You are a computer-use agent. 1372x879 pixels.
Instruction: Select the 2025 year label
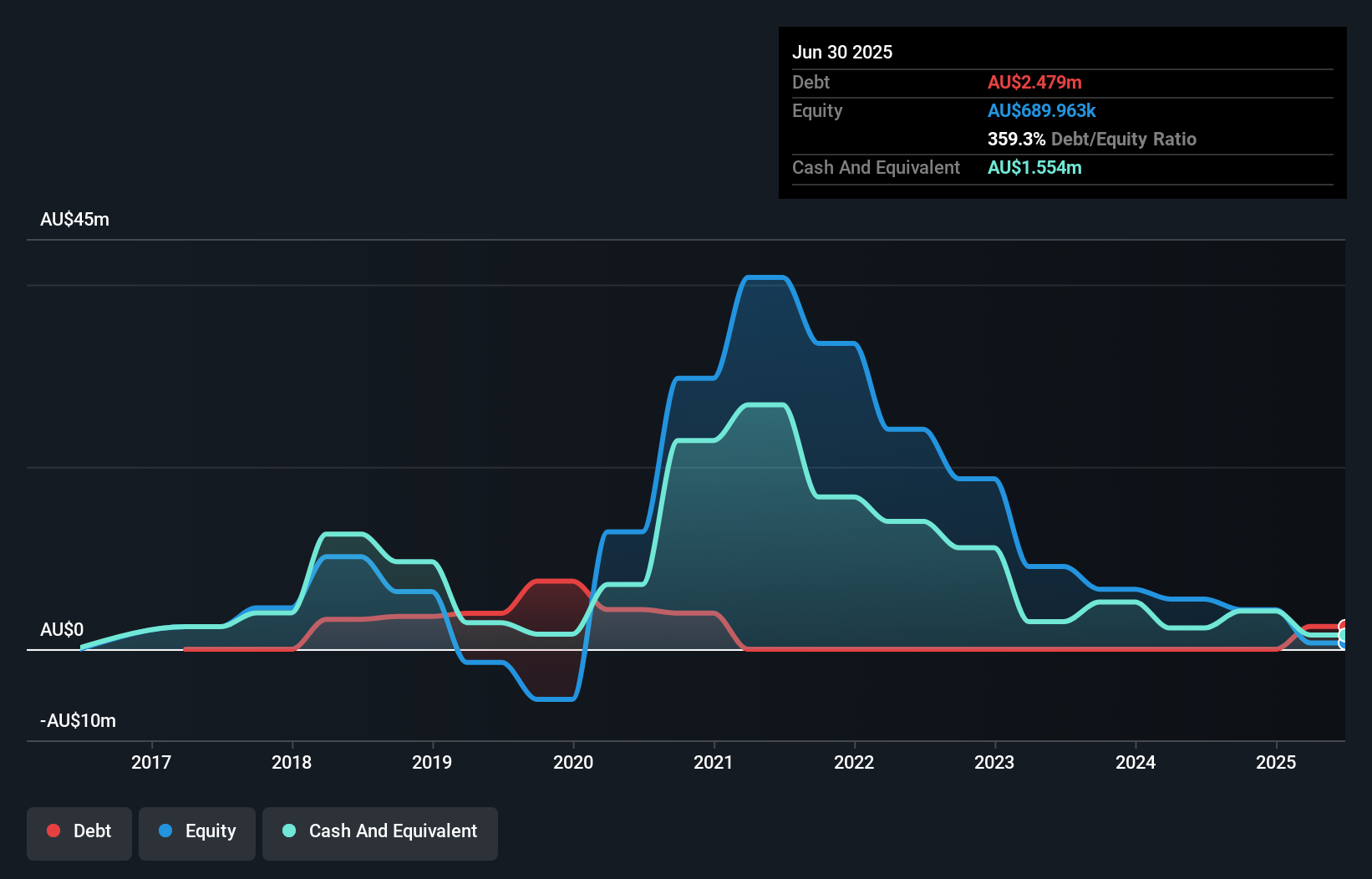point(1276,762)
